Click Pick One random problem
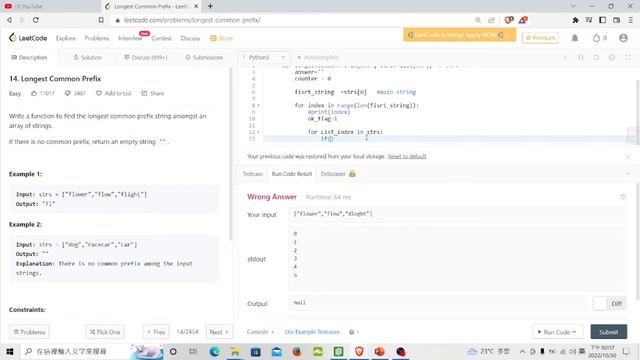Image resolution: width=640 pixels, height=360 pixels. (x=105, y=332)
